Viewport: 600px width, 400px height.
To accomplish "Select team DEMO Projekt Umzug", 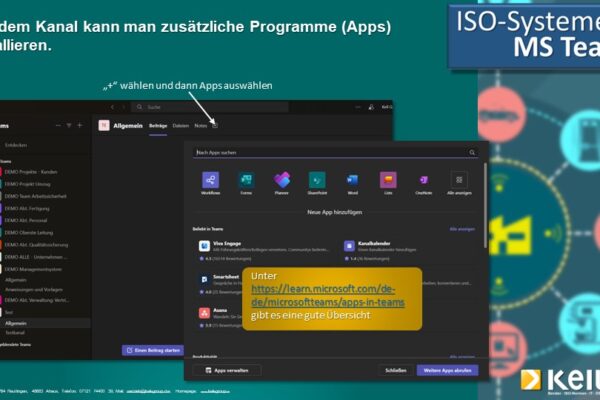I will (27, 184).
